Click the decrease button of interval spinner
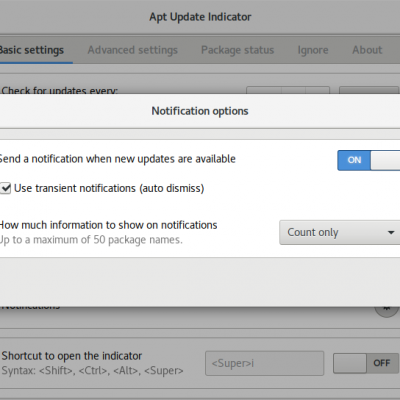Image resolution: width=400 pixels, height=400 pixels. click(x=294, y=90)
